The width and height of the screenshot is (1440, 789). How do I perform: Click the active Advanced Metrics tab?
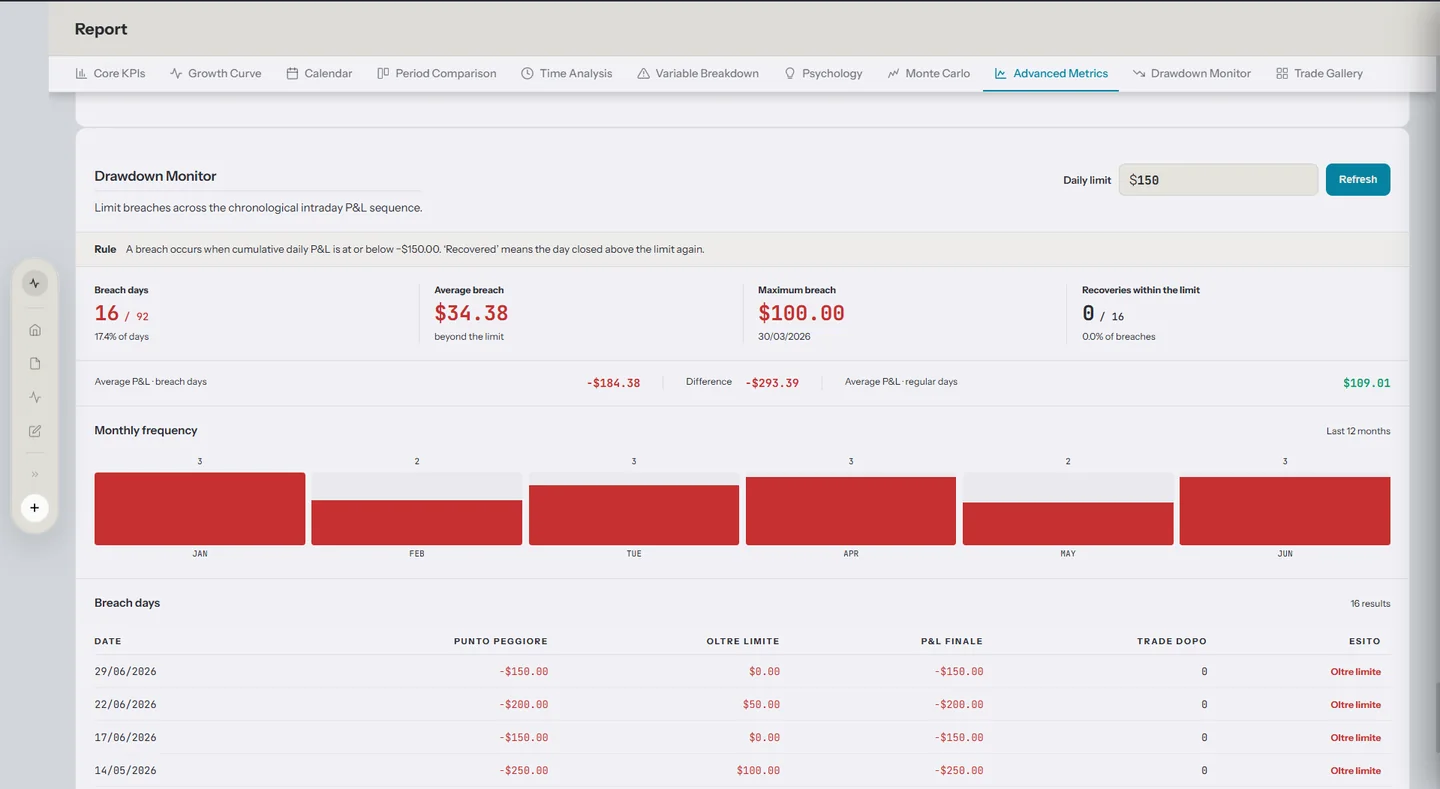[x=1051, y=73]
